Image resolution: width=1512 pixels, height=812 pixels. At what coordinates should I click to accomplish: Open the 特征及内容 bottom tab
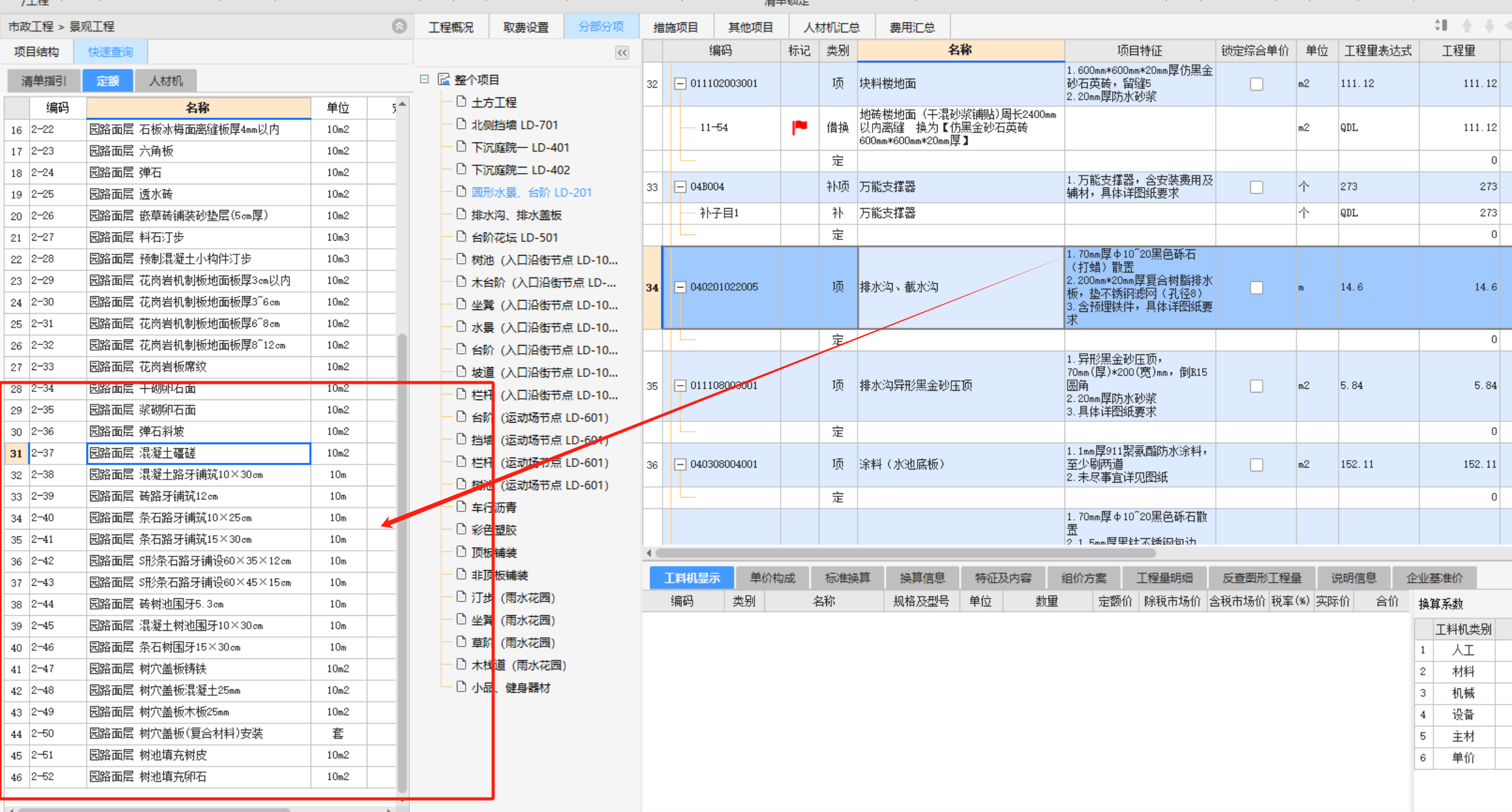[x=1003, y=578]
